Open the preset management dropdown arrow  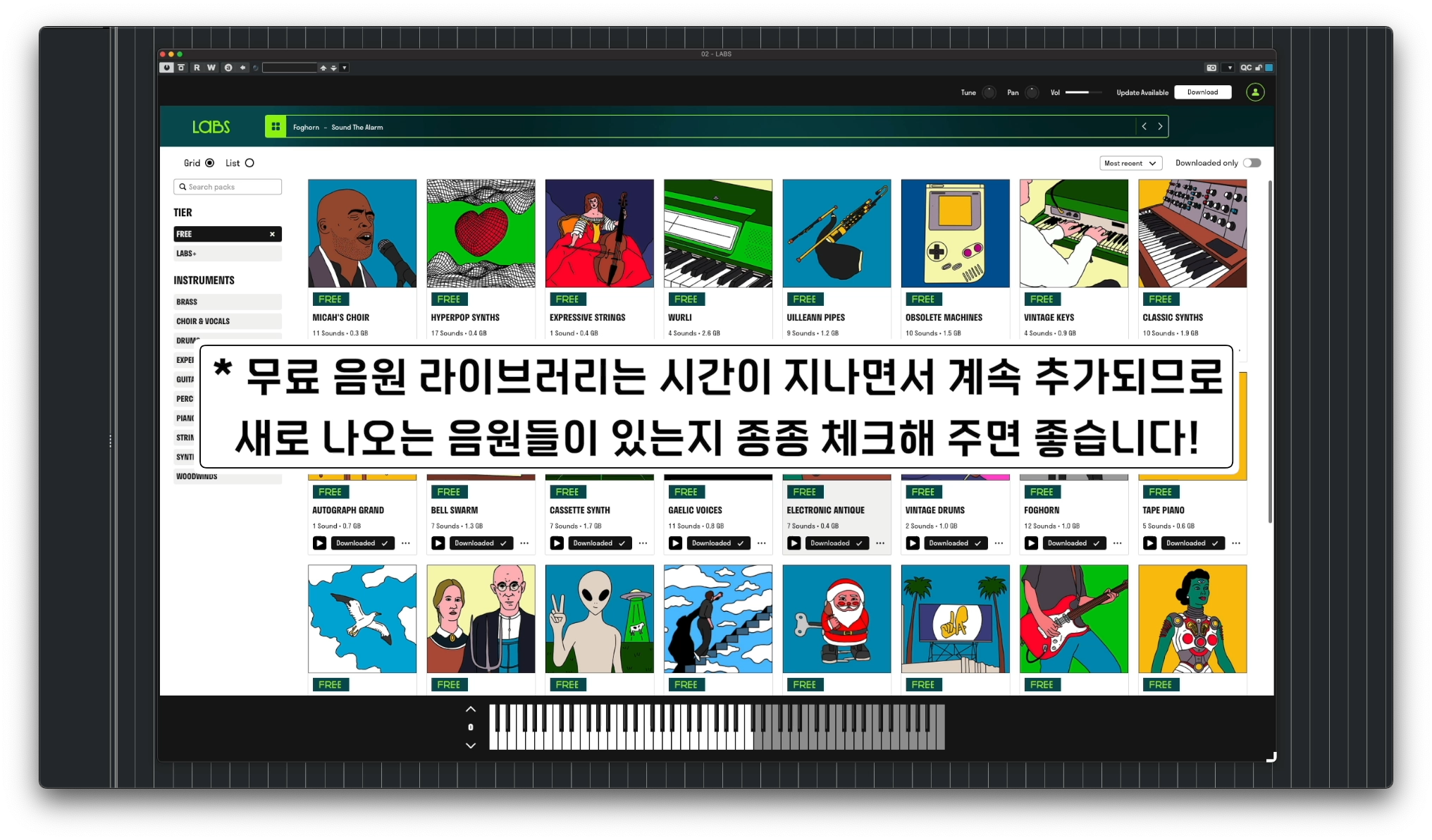[345, 68]
